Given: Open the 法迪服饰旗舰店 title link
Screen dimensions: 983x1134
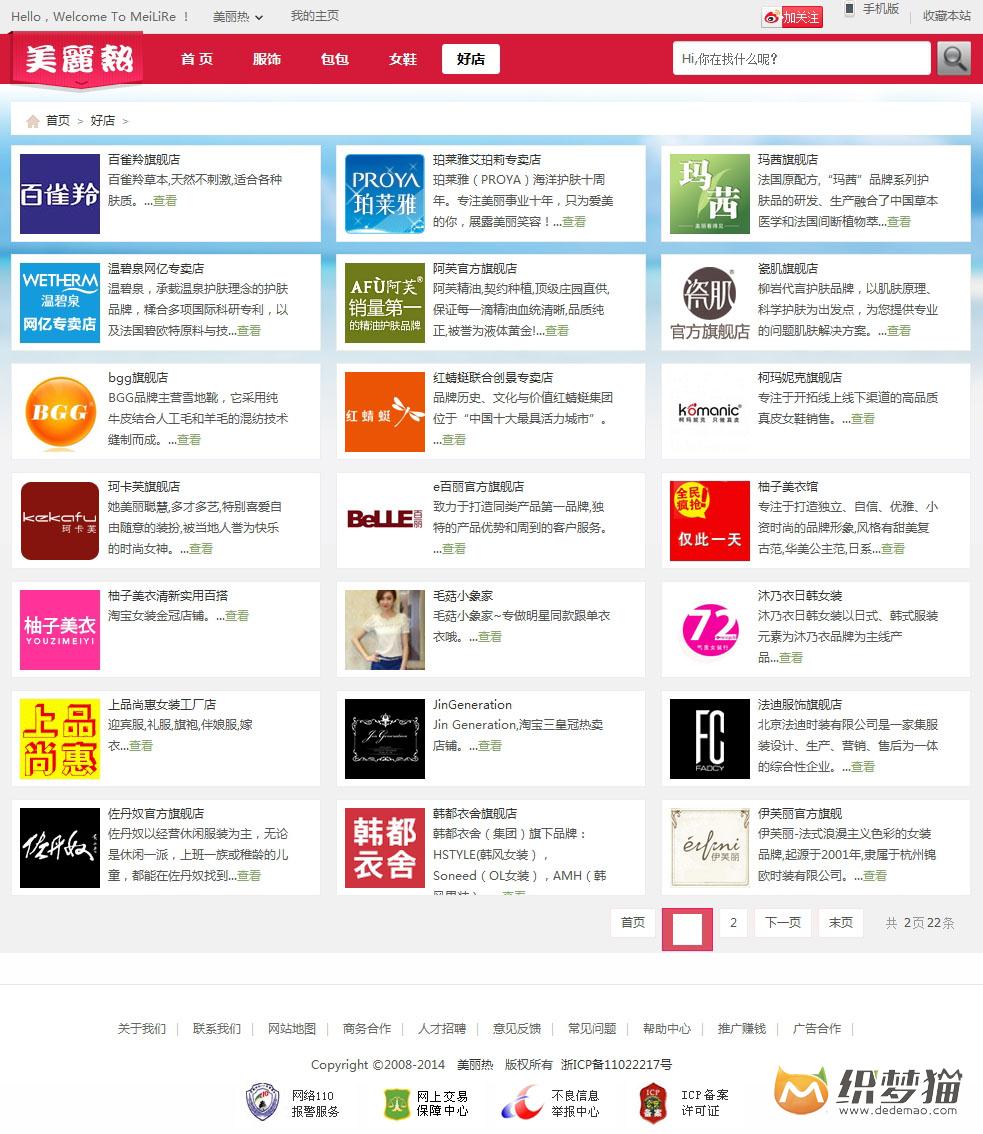Looking at the screenshot, I should pos(799,704).
